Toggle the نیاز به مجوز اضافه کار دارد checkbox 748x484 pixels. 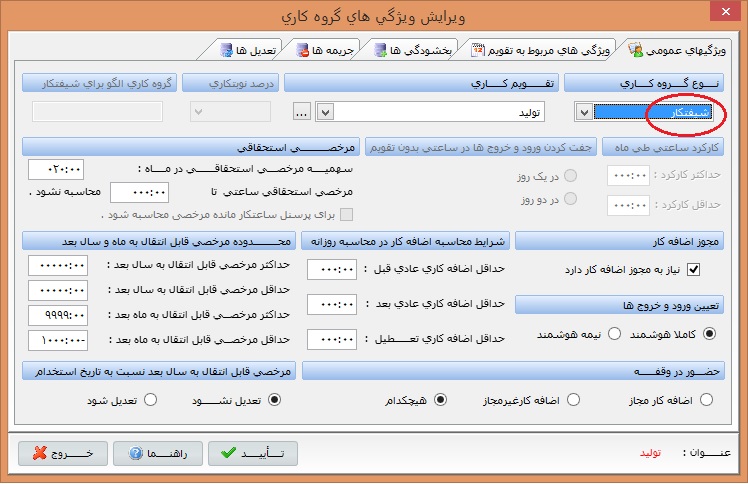click(695, 269)
